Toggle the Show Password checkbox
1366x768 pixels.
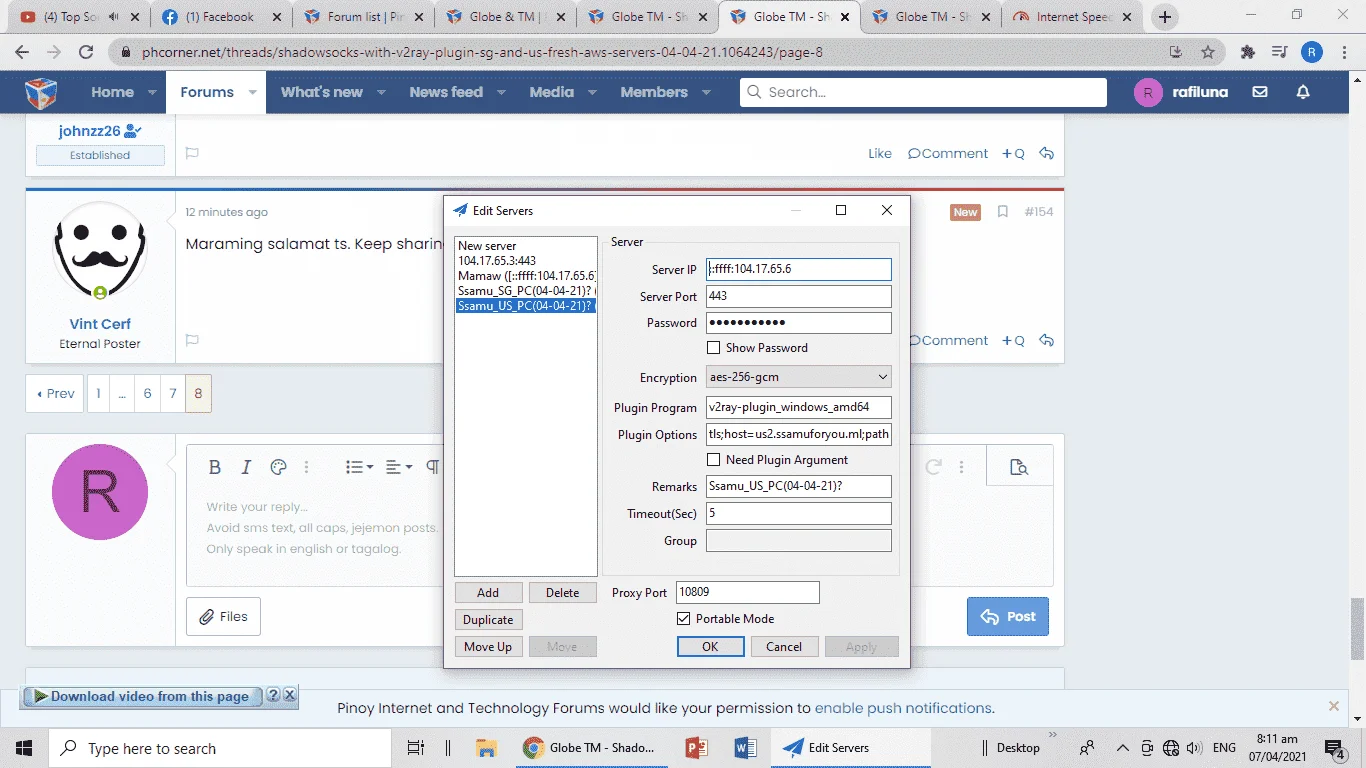[x=713, y=348]
